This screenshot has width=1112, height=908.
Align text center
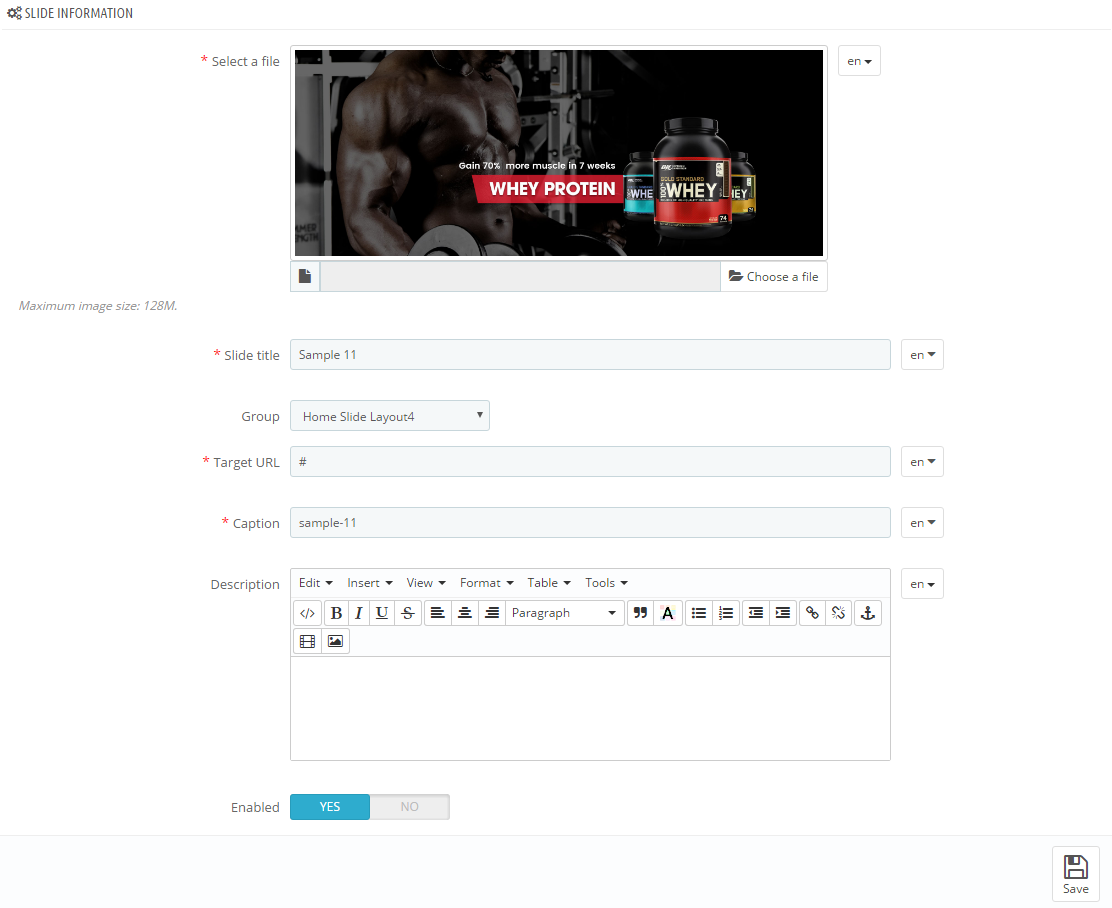click(465, 613)
